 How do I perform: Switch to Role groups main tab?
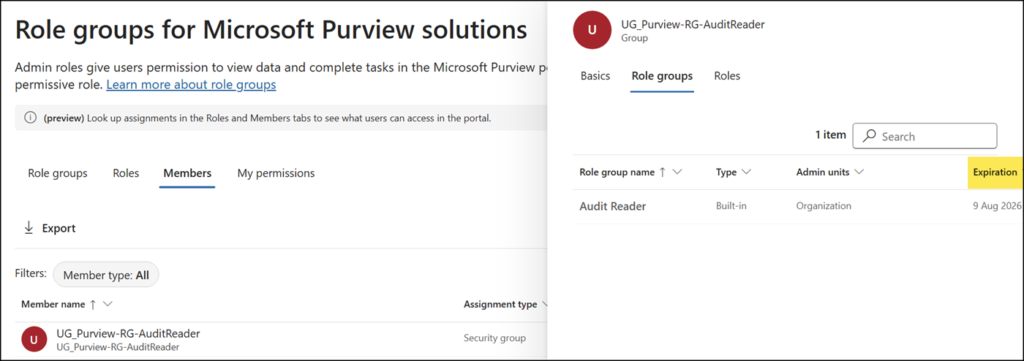pos(57,173)
